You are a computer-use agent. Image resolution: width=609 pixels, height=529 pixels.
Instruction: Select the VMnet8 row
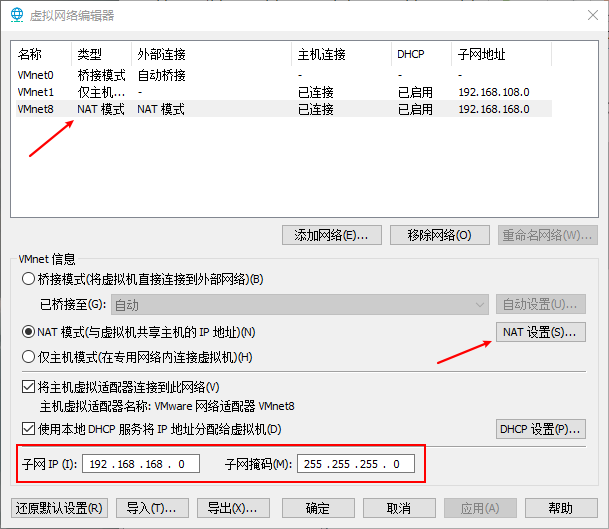tap(284, 109)
